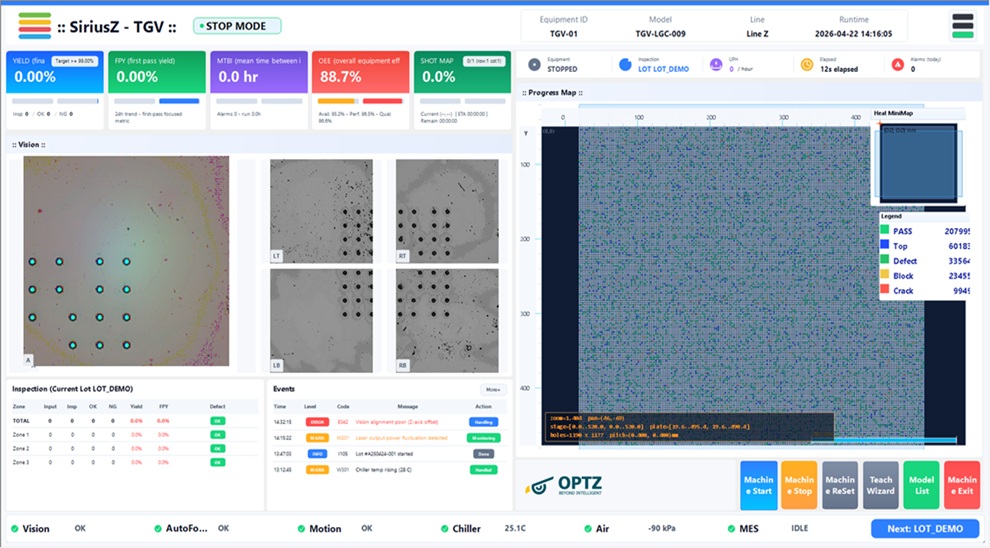Image resolution: width=990 pixels, height=548 pixels.
Task: Click the WARN badge for code W301
Action: (x=317, y=470)
